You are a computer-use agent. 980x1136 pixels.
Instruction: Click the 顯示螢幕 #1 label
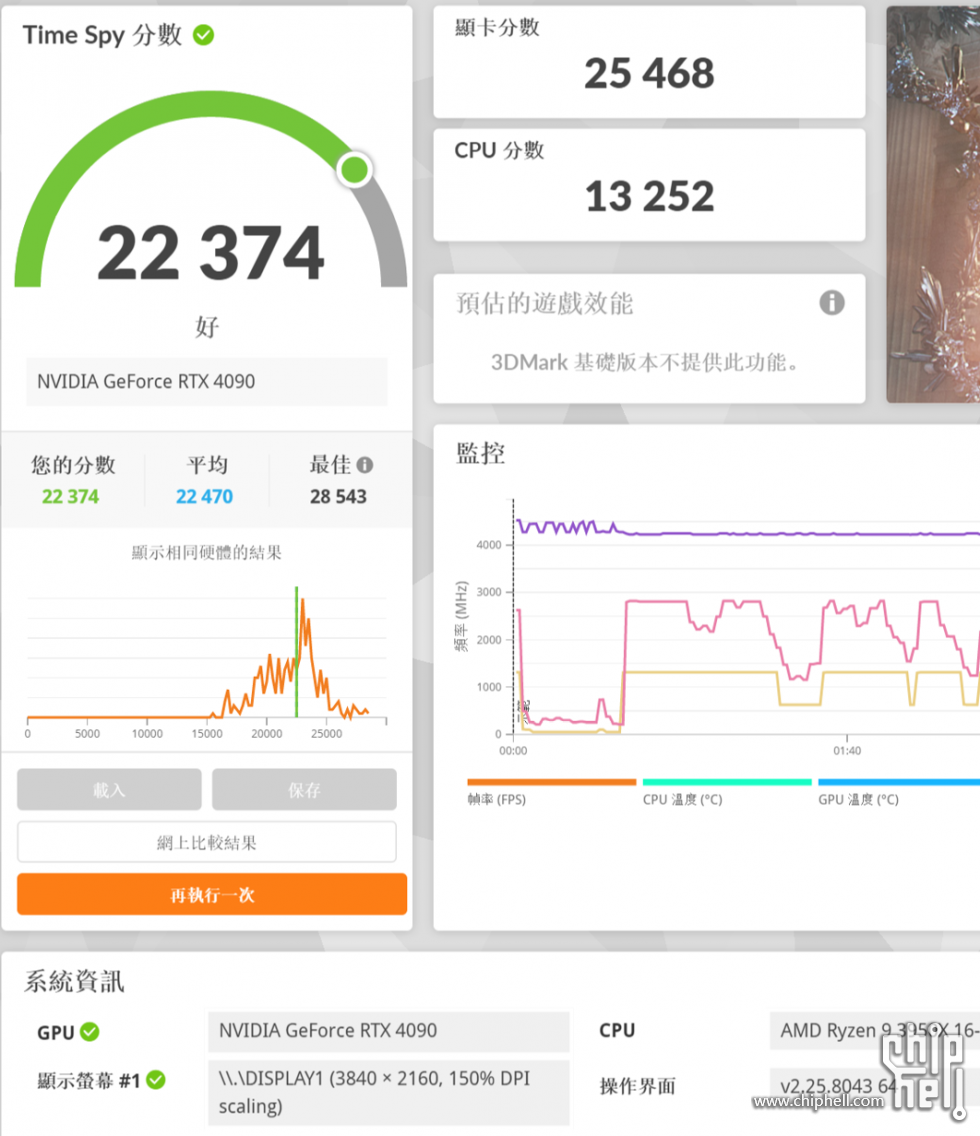click(88, 1081)
